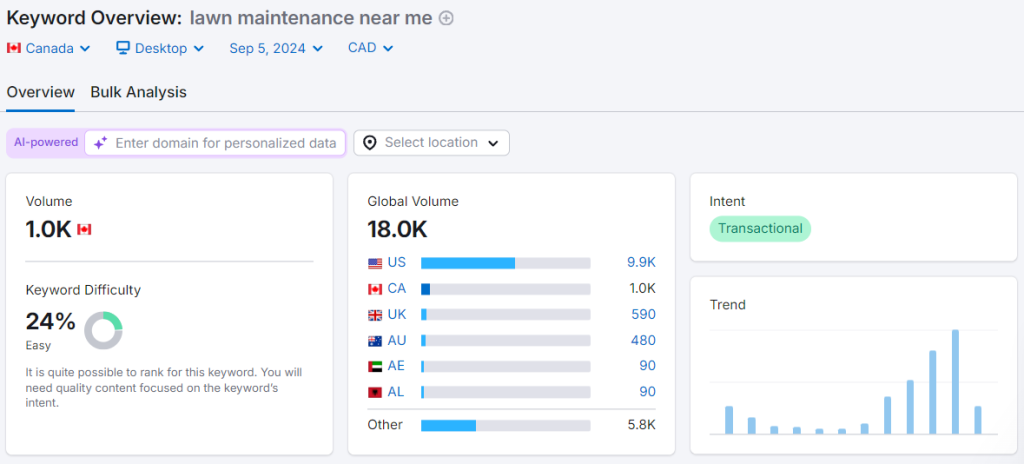Viewport: 1024px width, 464px height.
Task: Click the Other volume bar
Action: 505,425
